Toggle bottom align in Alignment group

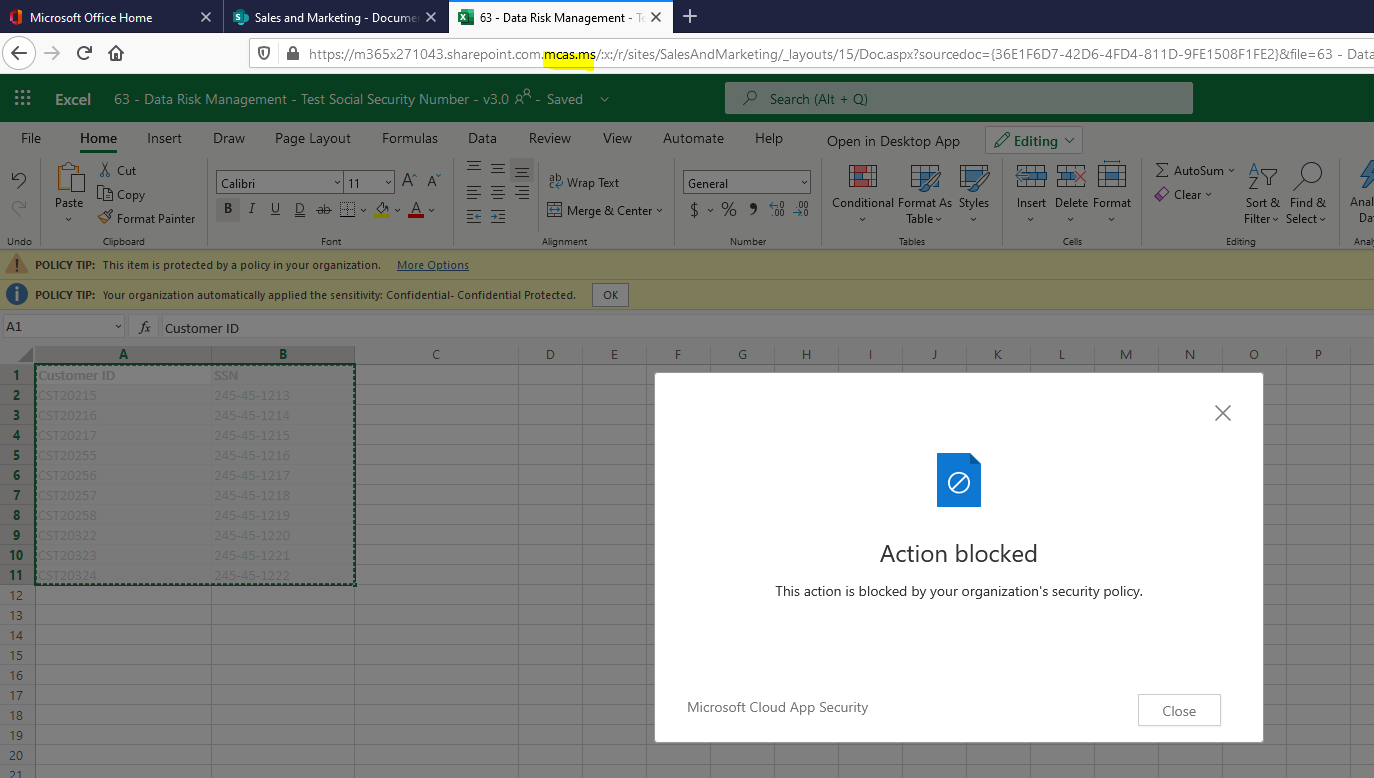pyautogui.click(x=522, y=169)
